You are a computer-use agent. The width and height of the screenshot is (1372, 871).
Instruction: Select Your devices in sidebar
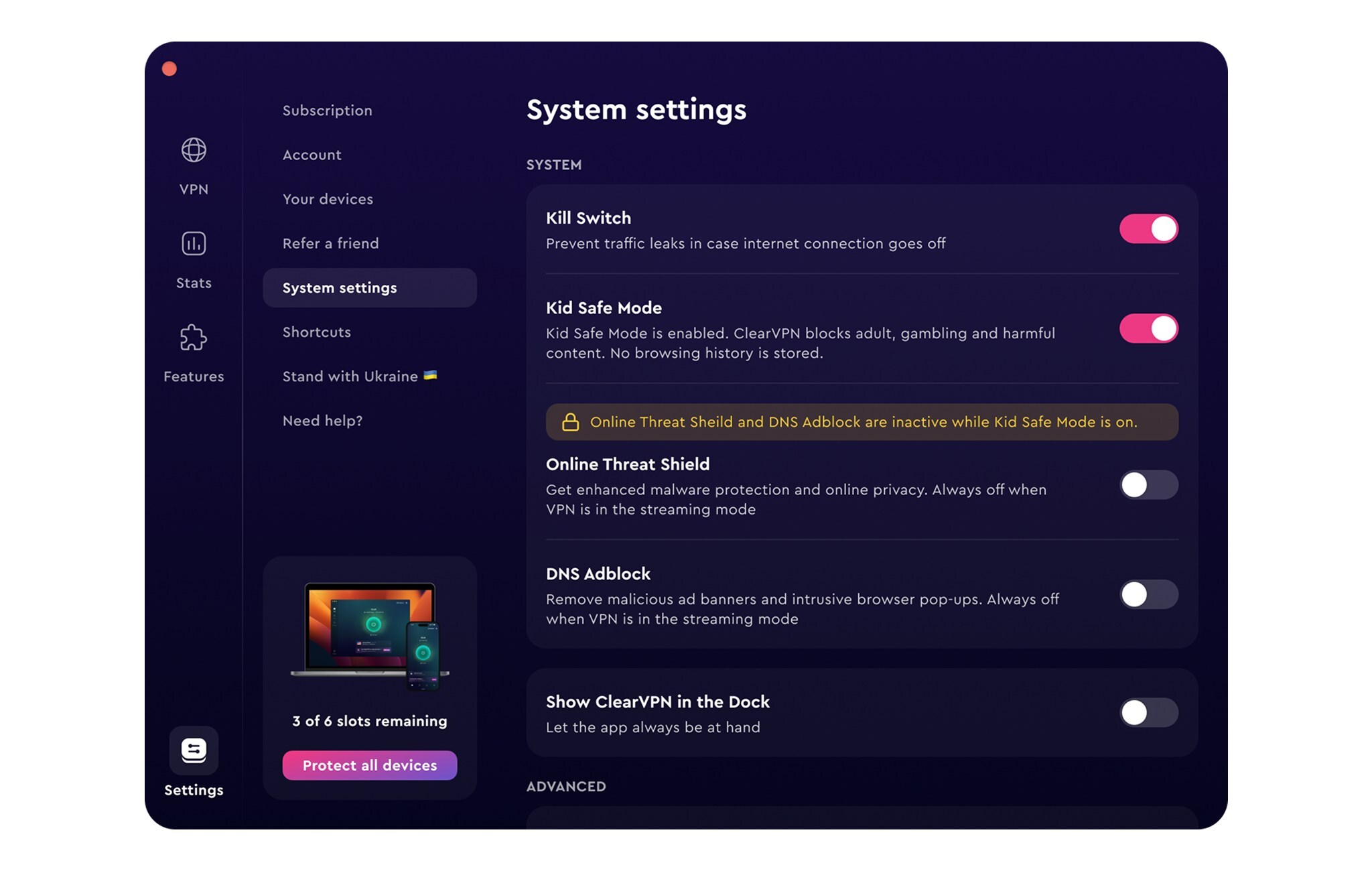328,199
